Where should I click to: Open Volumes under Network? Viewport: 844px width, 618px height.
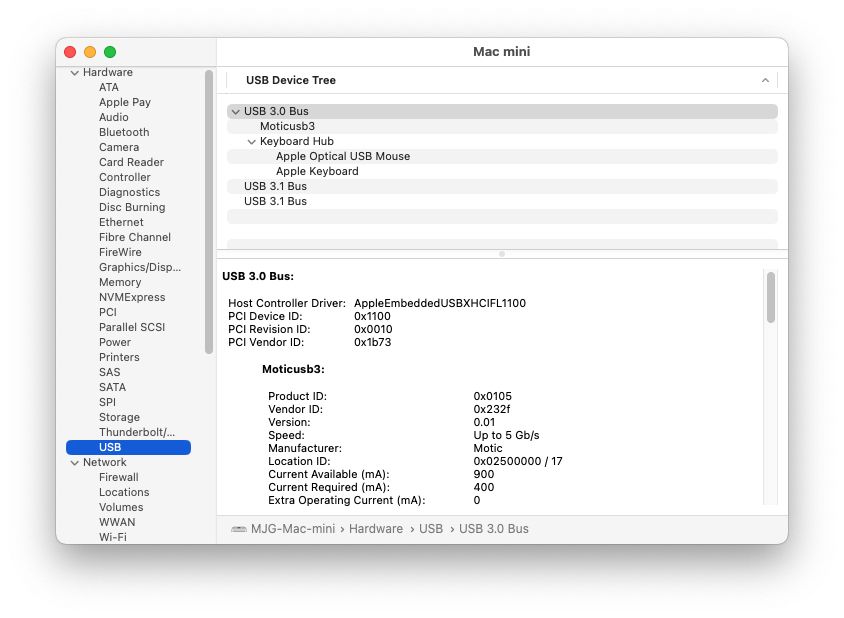tap(121, 508)
